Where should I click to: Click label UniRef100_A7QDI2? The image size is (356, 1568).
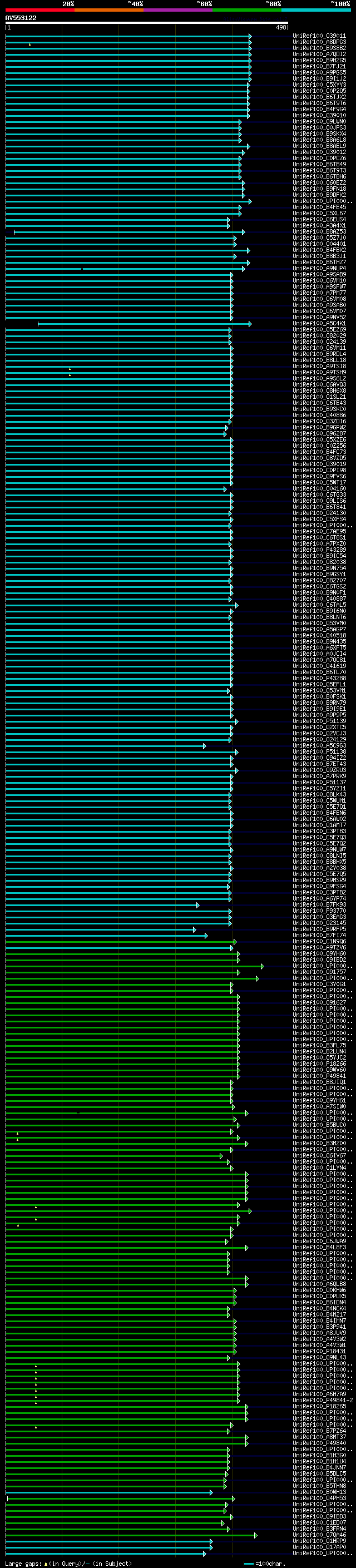coord(319,54)
